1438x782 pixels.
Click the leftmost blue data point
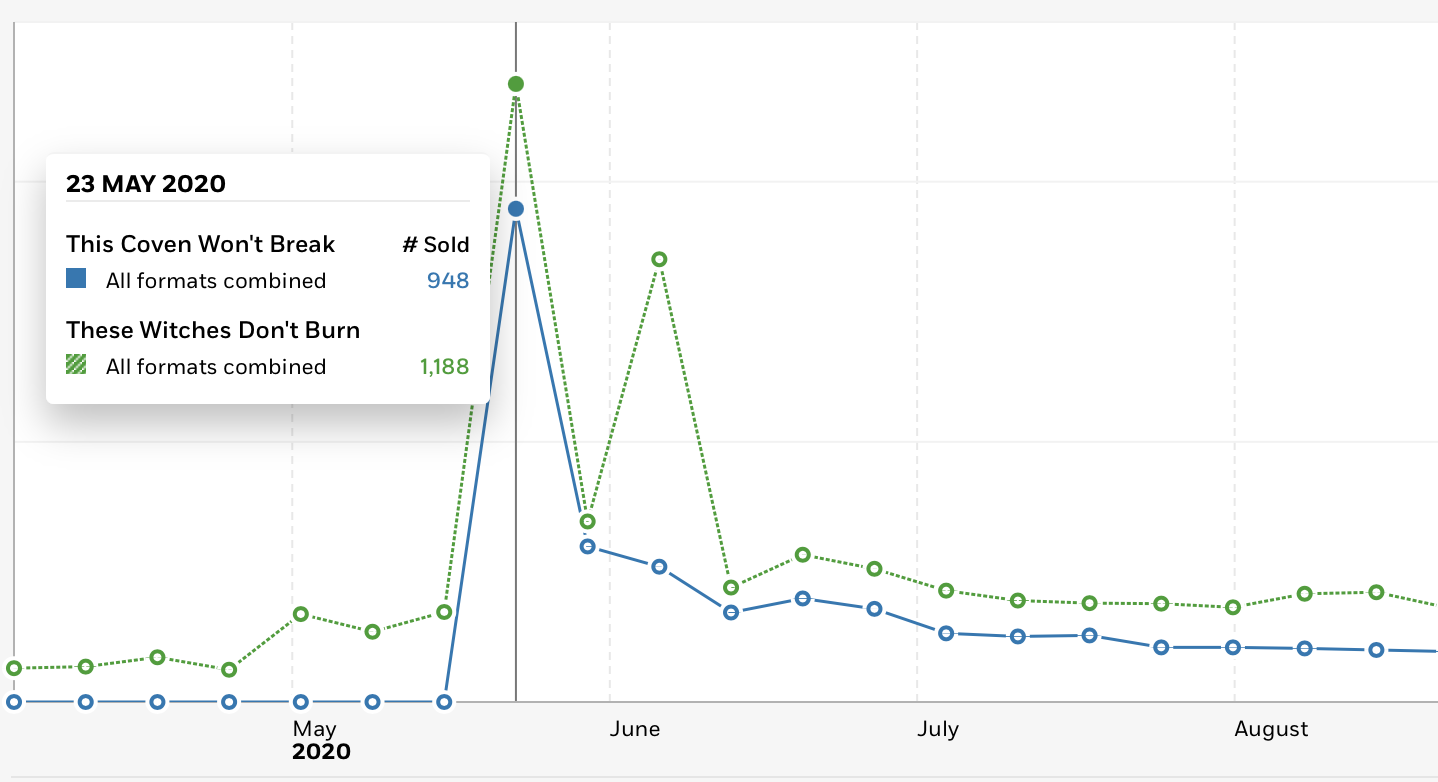[14, 702]
